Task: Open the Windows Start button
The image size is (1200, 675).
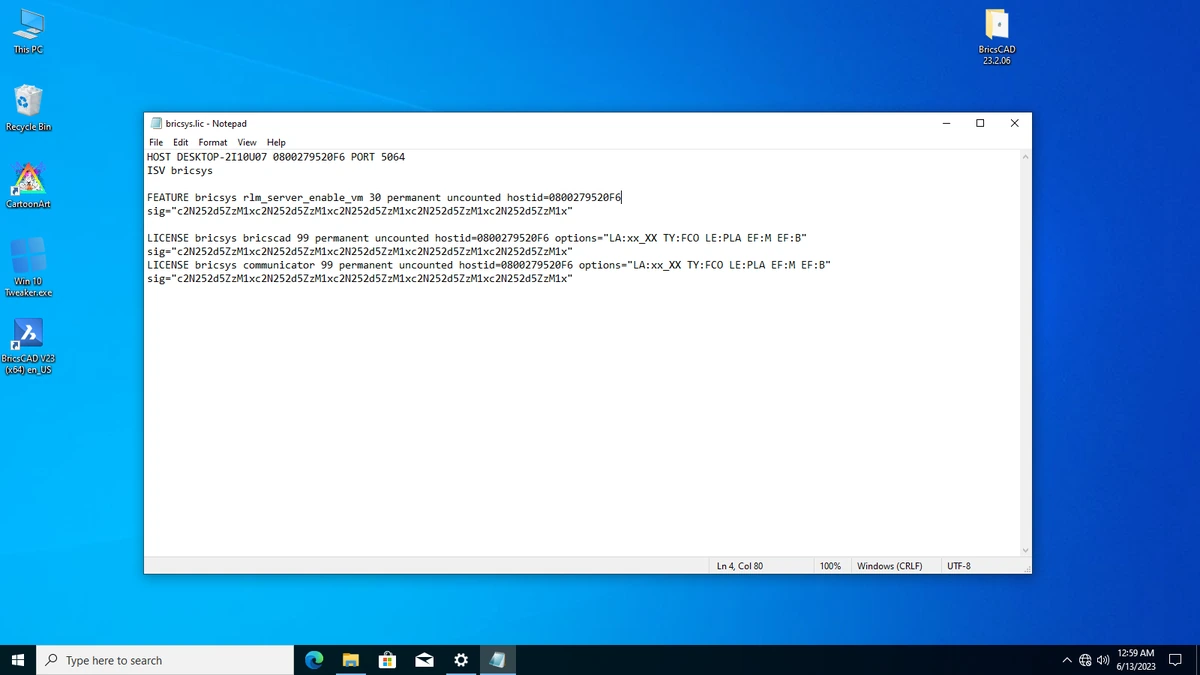Action: coord(17,660)
